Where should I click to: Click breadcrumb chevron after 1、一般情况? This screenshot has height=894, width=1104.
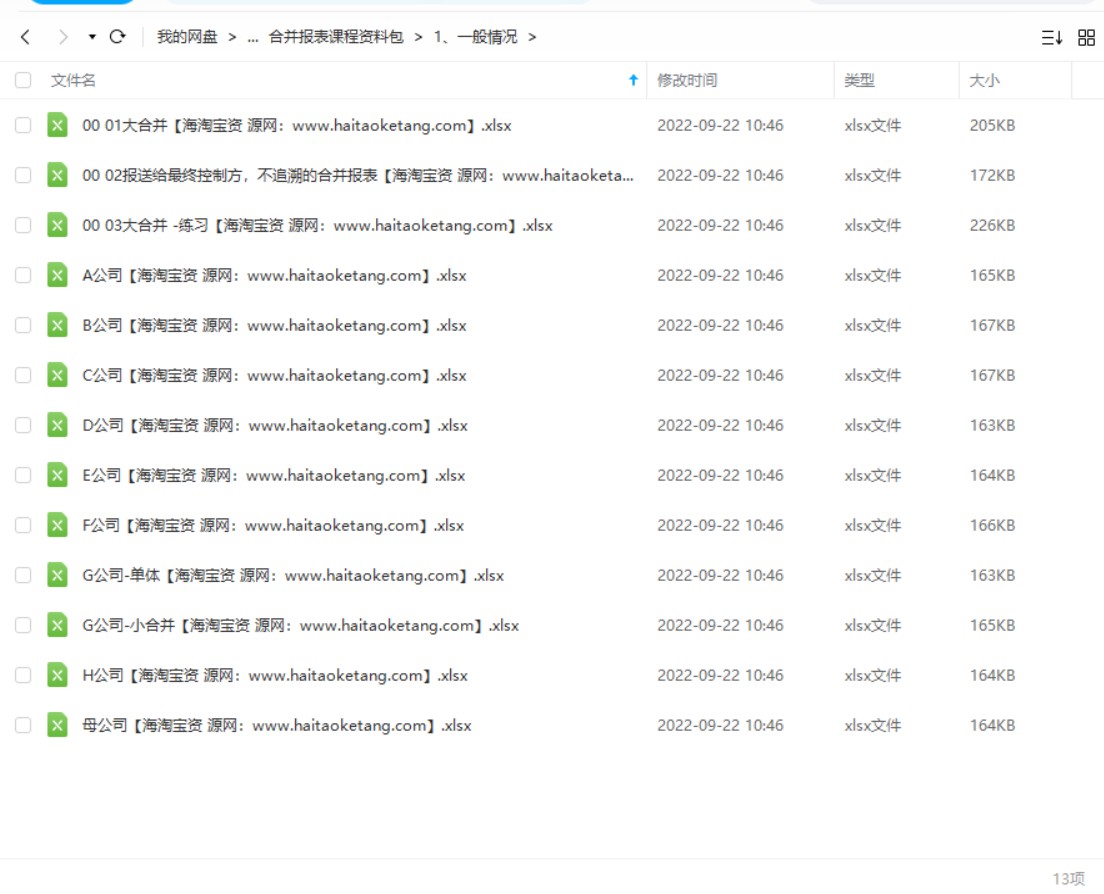(532, 37)
